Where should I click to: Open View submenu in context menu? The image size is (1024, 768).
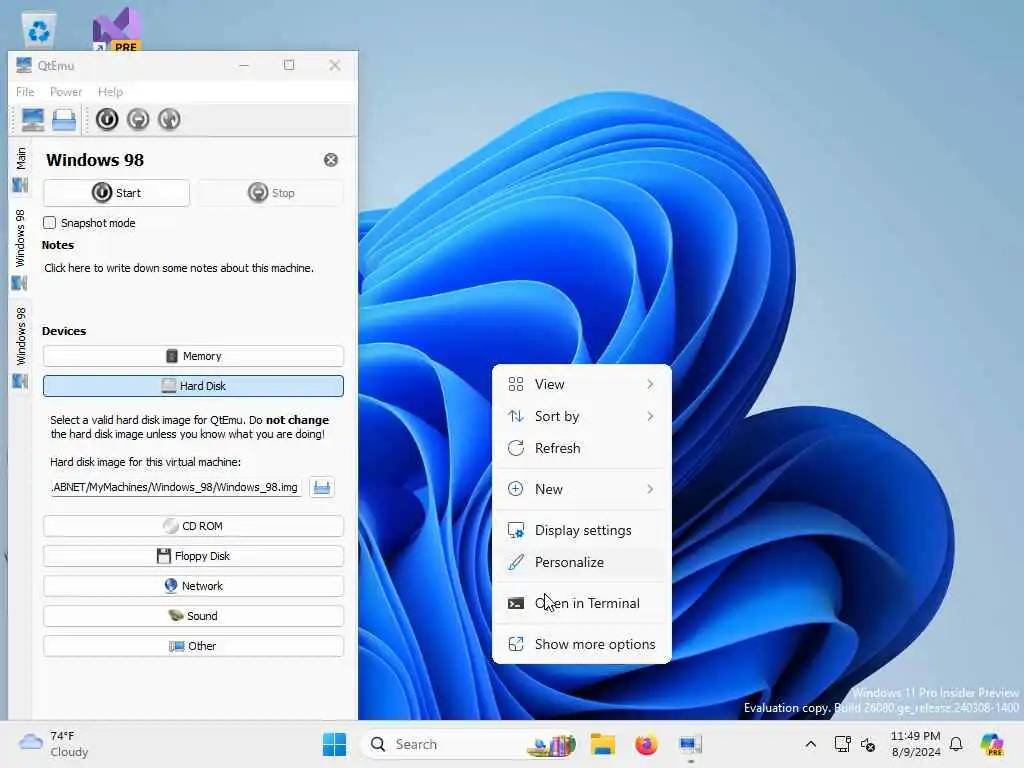tap(581, 385)
